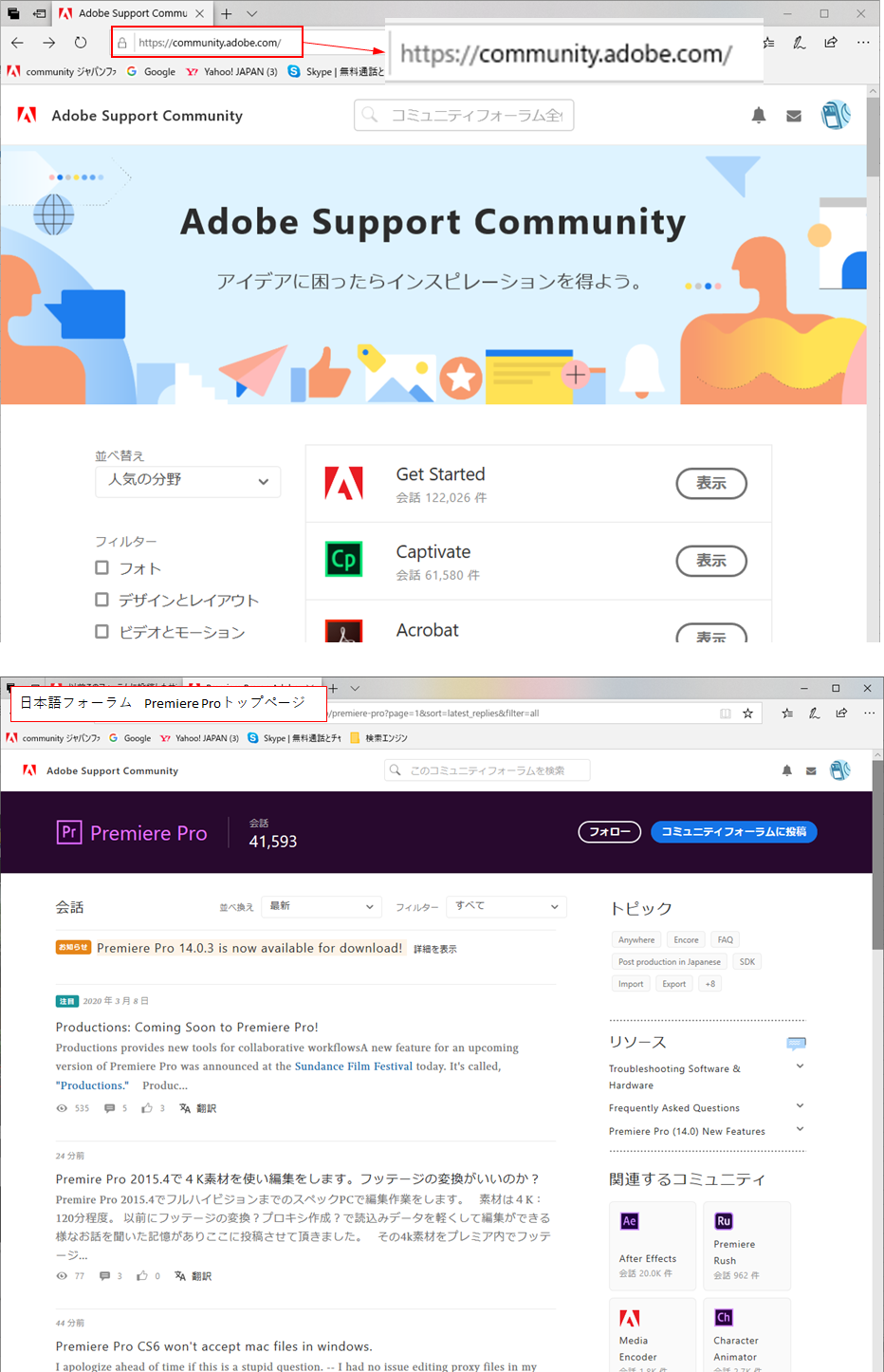The width and height of the screenshot is (884, 1372).
Task: Open 検索エンジン folder in bottom favorites bar
Action: point(378,738)
